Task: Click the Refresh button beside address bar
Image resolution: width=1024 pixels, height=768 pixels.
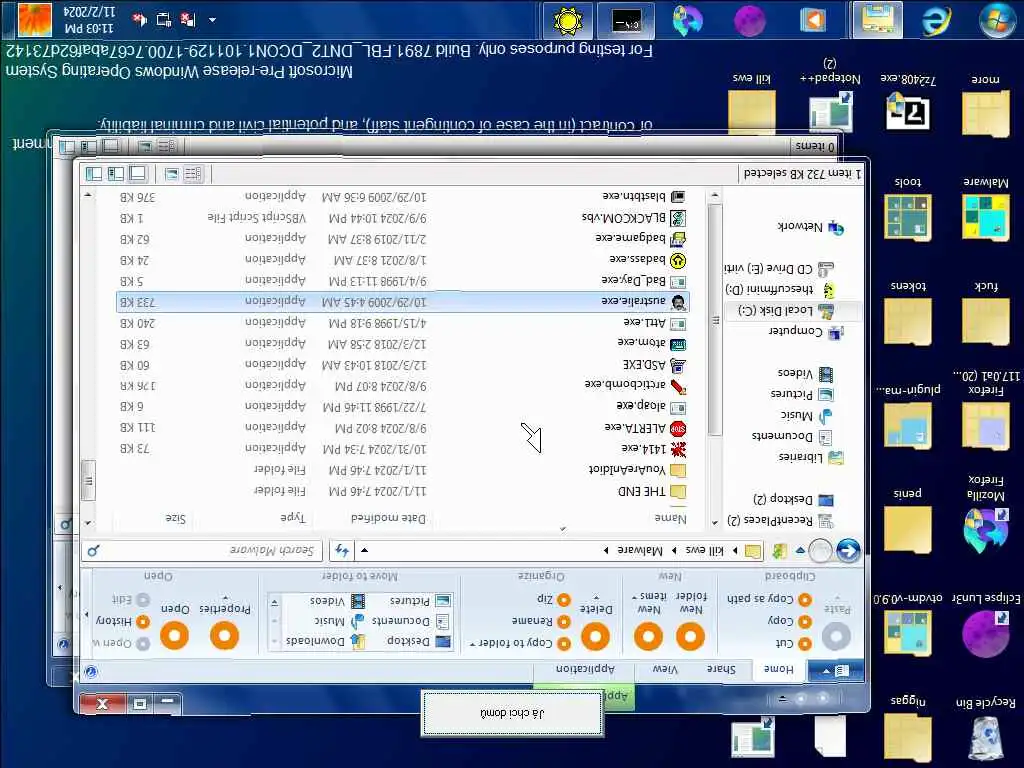Action: coord(342,551)
